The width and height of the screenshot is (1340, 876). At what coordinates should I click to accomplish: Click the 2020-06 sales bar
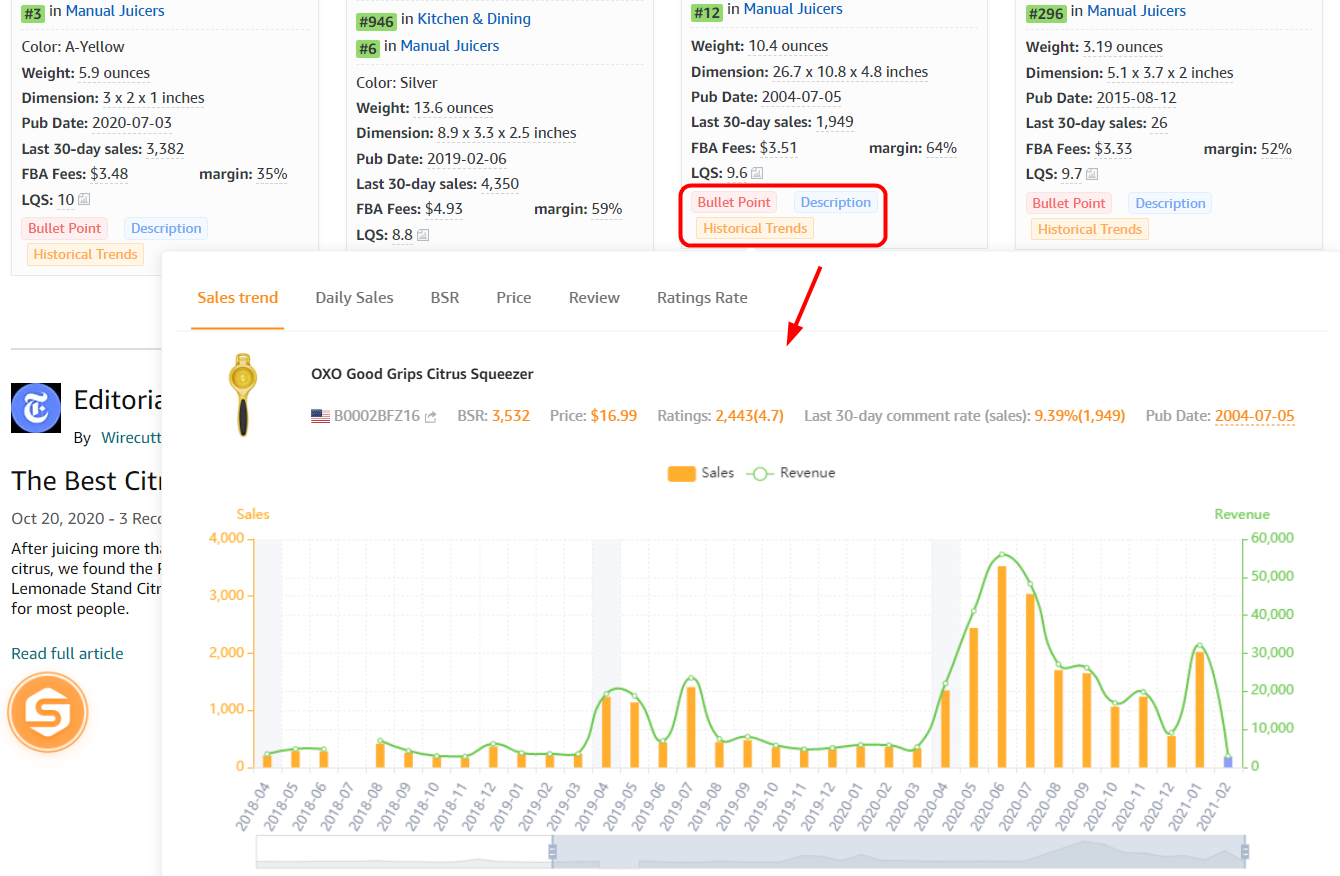[x=1002, y=667]
